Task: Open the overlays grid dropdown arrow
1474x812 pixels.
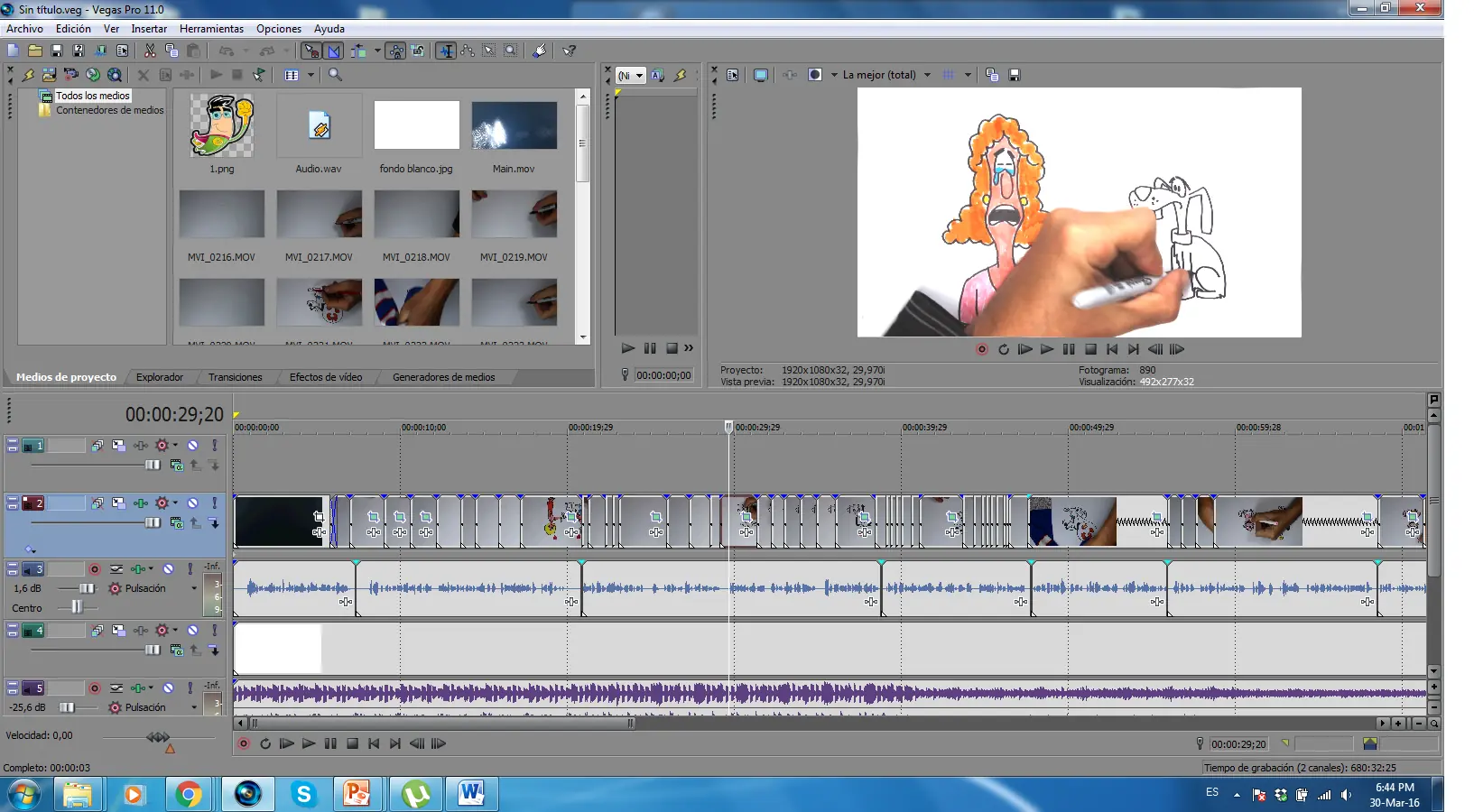Action: point(968,75)
